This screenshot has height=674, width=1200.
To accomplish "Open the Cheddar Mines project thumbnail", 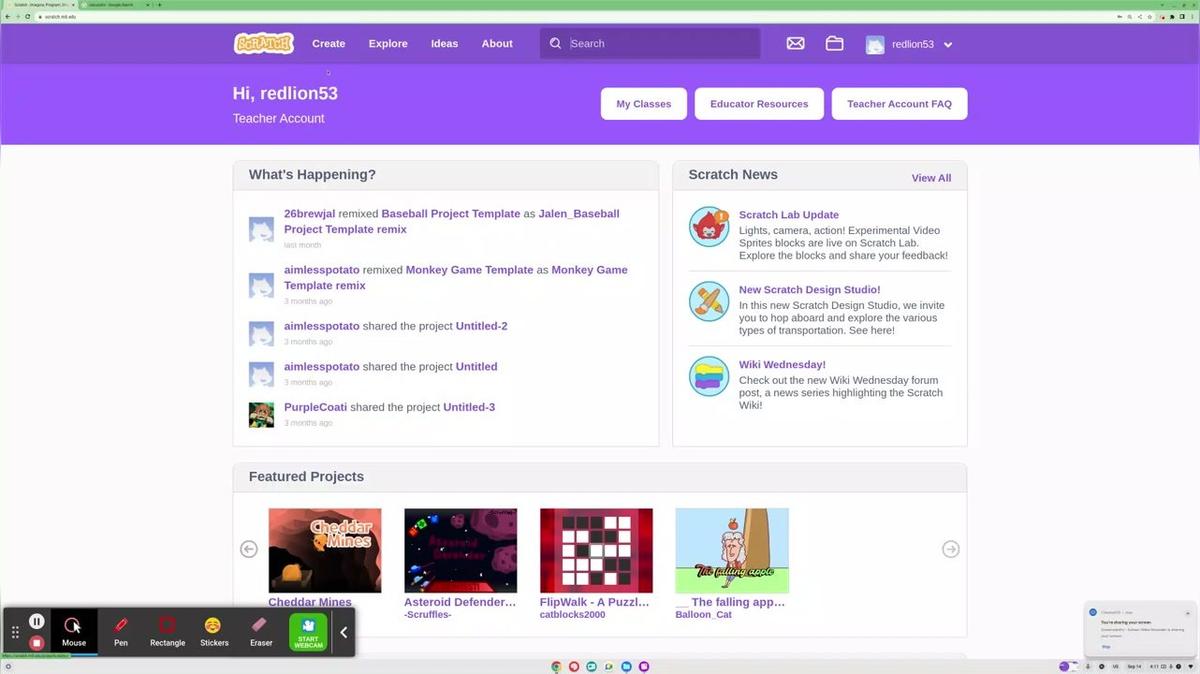I will (325, 550).
